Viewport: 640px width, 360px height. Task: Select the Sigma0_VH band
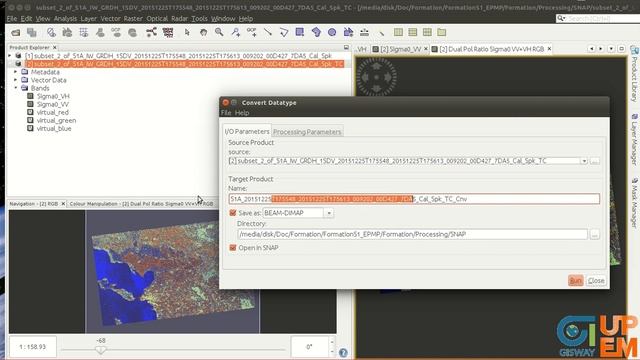(53, 96)
